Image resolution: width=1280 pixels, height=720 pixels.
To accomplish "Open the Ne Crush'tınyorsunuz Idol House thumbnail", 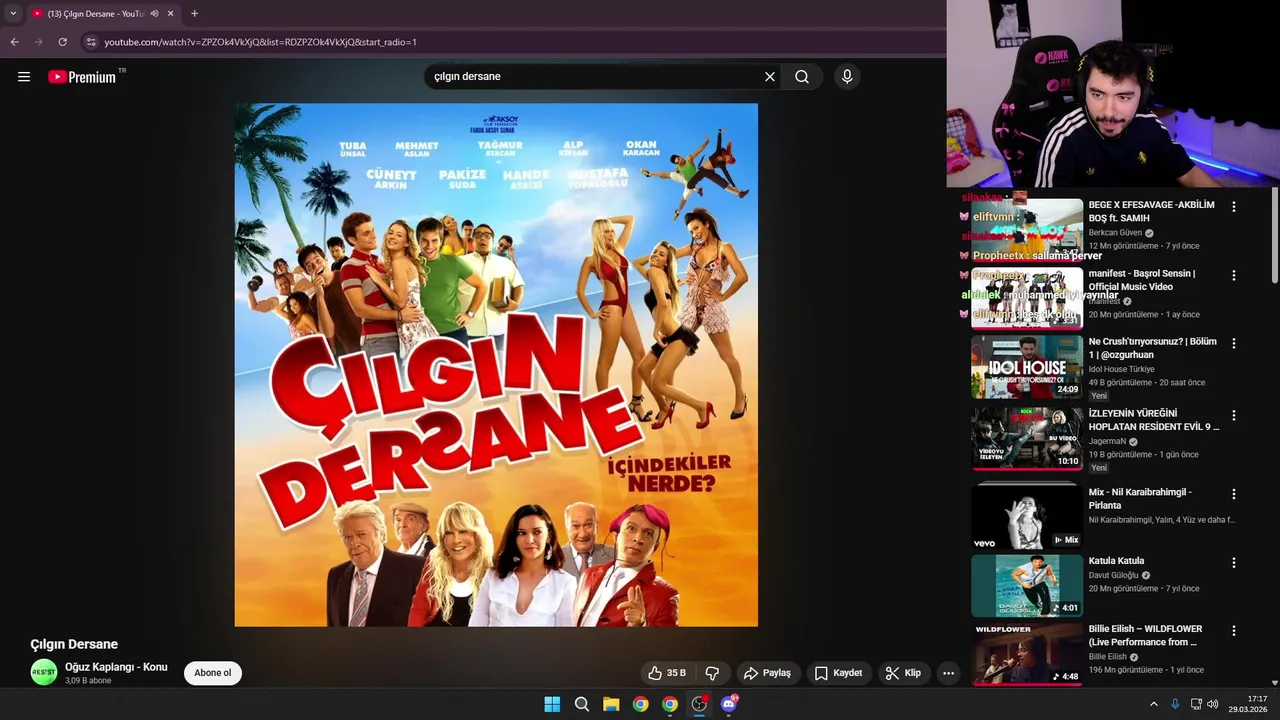I will (x=1027, y=367).
